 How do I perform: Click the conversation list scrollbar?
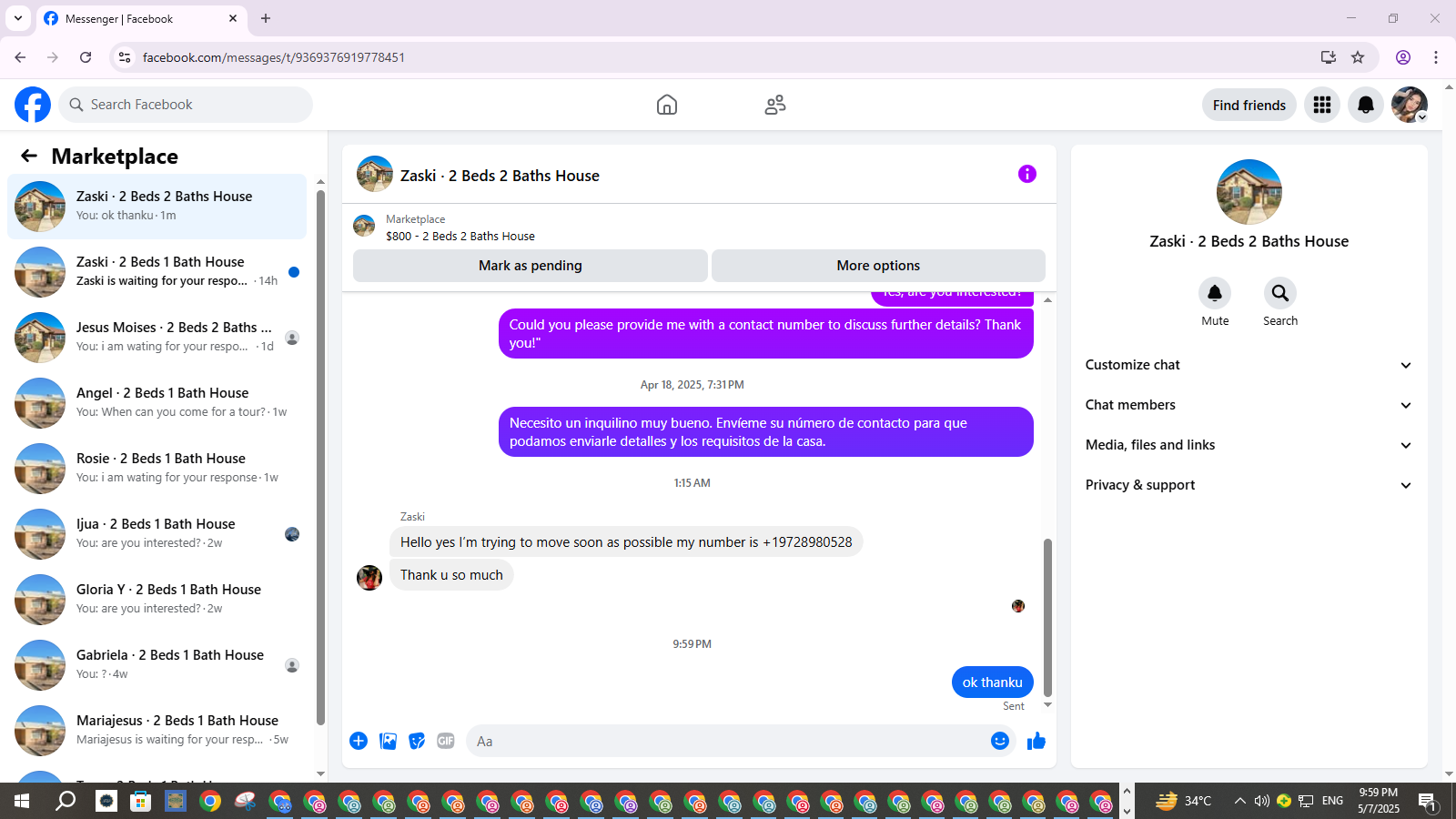point(320,458)
